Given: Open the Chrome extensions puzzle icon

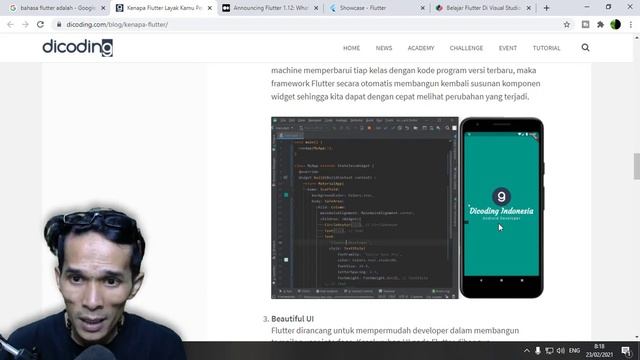Looking at the screenshot, I should tap(600, 24).
